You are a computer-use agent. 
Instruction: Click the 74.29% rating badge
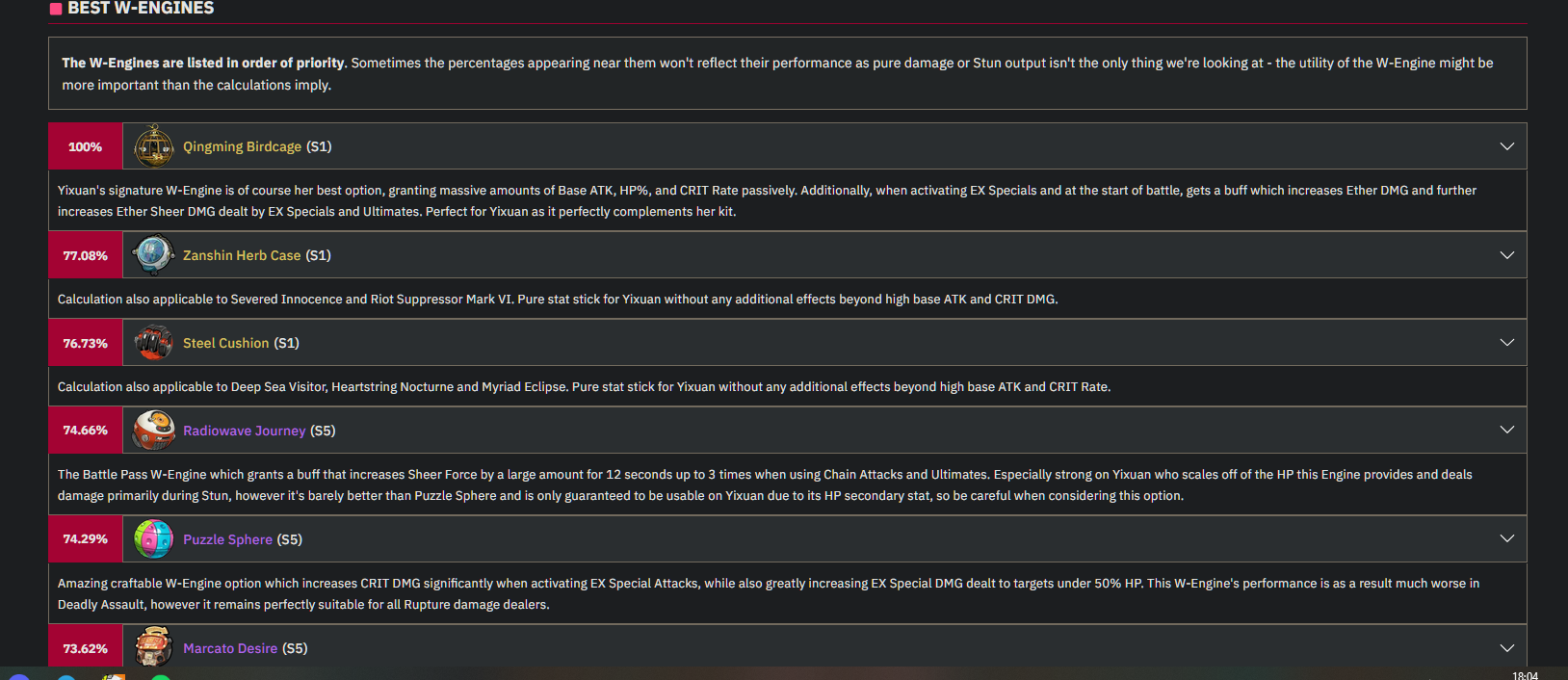pos(86,539)
